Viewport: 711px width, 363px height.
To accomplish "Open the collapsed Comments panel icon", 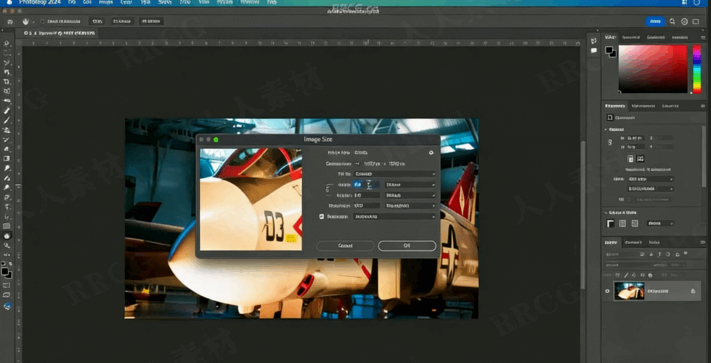I will [594, 51].
